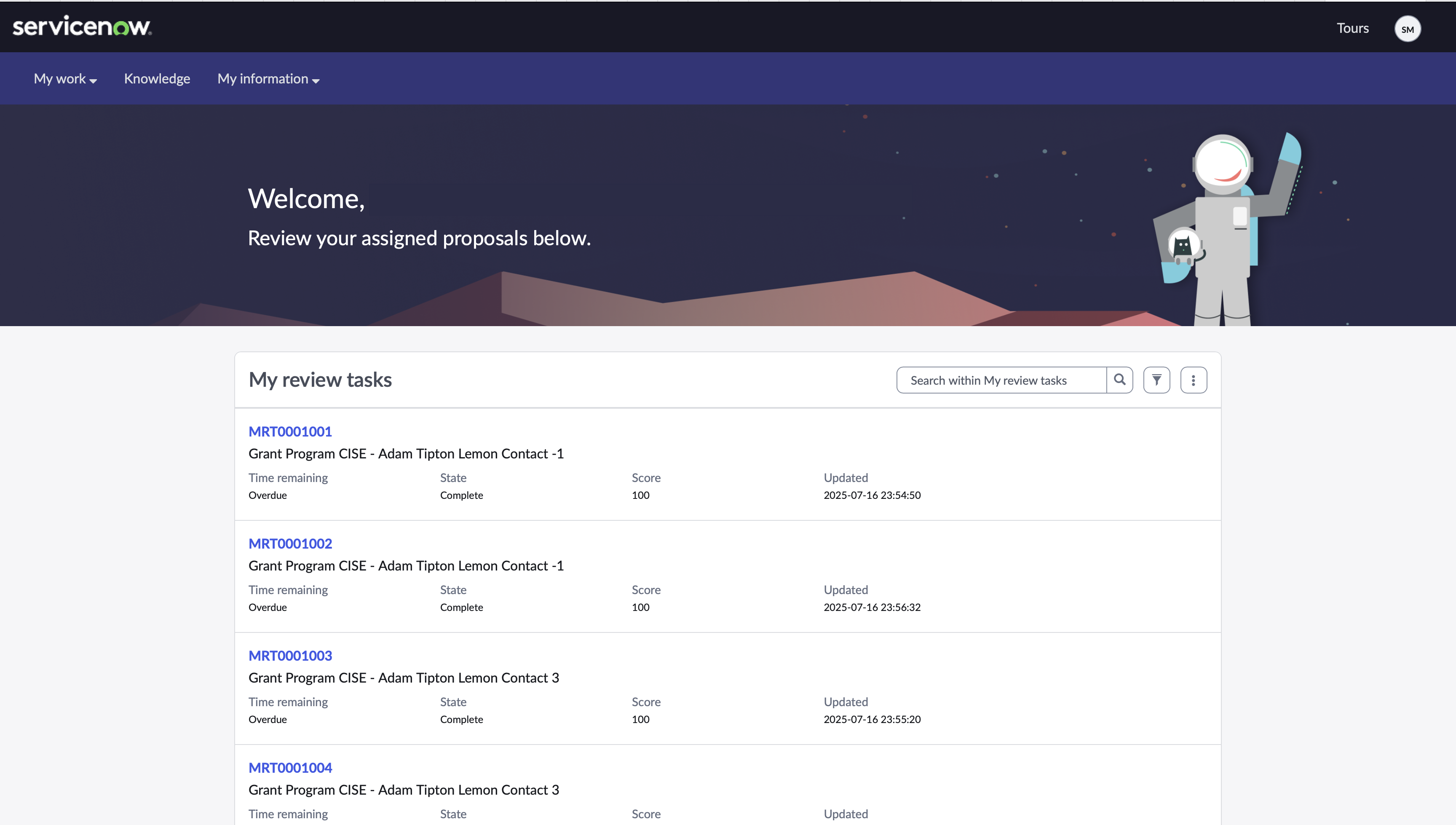Click the title text under MRT0001003
The height and width of the screenshot is (825, 1456).
point(403,678)
